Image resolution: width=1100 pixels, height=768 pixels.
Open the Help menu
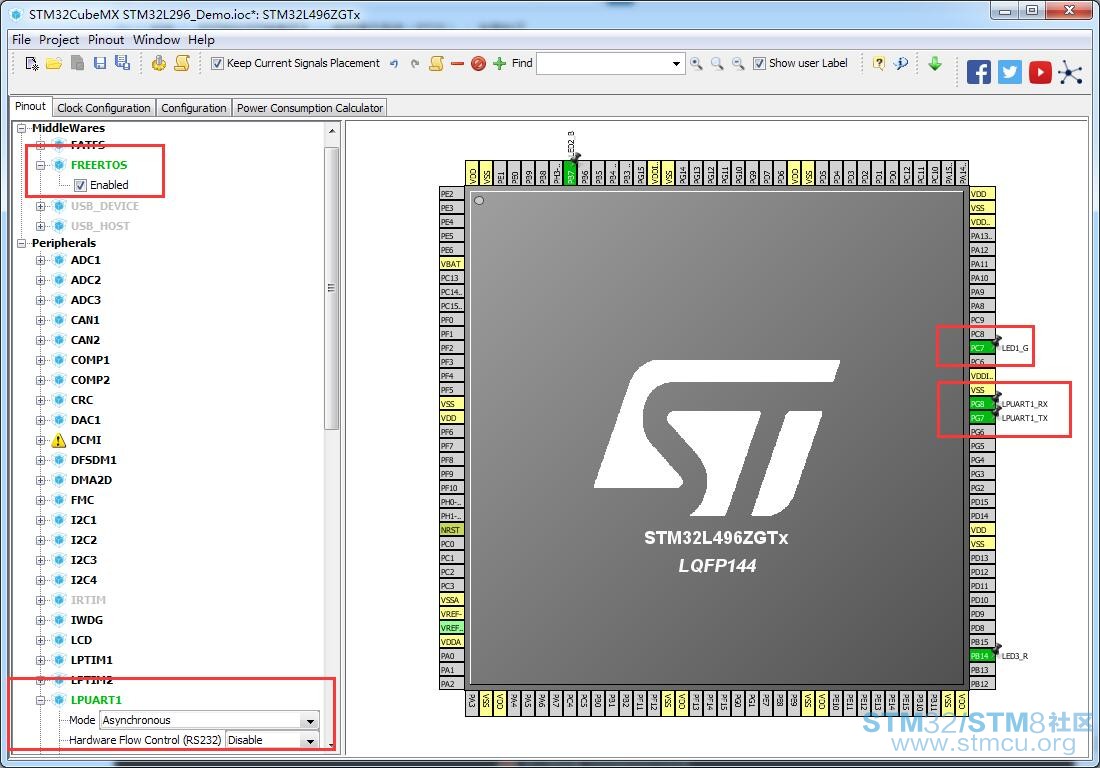coord(201,40)
